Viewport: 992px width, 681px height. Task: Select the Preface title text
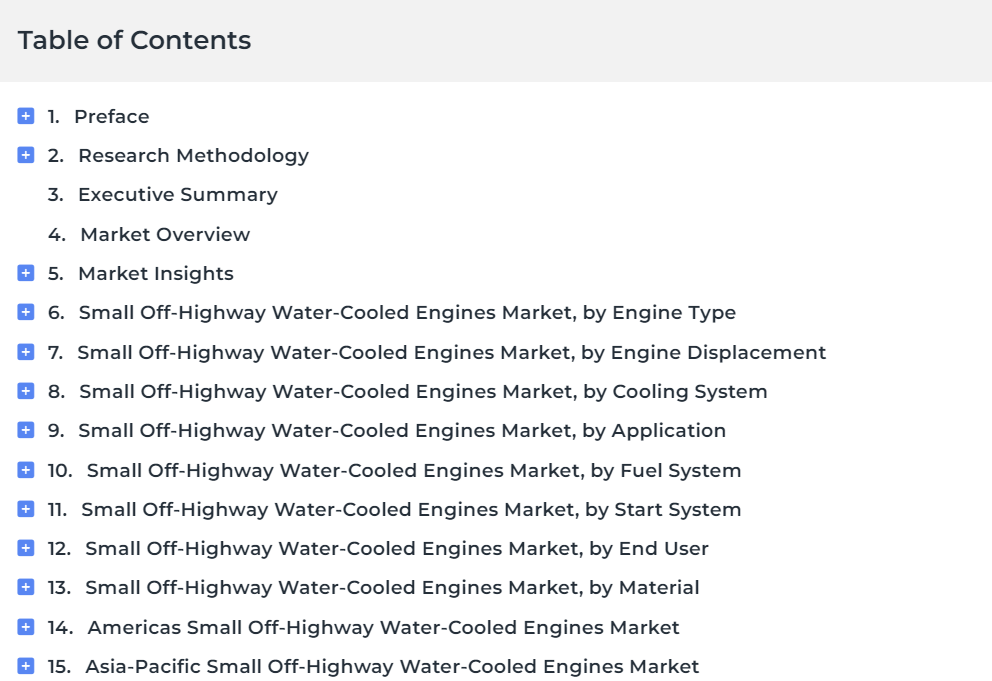(x=112, y=116)
